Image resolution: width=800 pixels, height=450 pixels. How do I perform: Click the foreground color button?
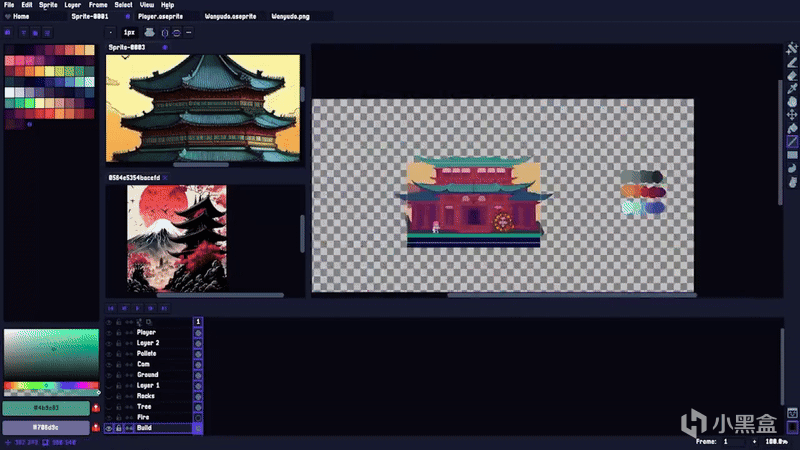click(46, 408)
